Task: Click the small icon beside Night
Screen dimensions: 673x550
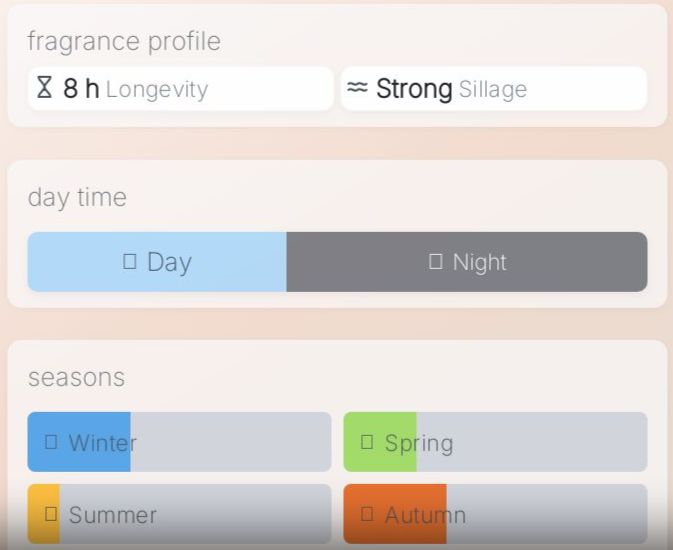Action: (x=435, y=261)
